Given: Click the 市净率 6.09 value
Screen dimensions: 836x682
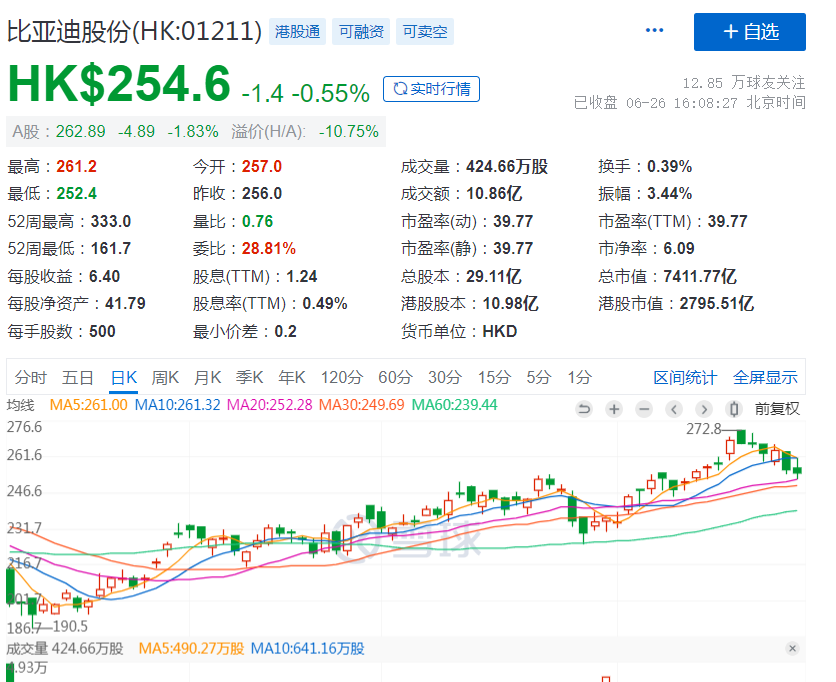Looking at the screenshot, I should [x=679, y=248].
